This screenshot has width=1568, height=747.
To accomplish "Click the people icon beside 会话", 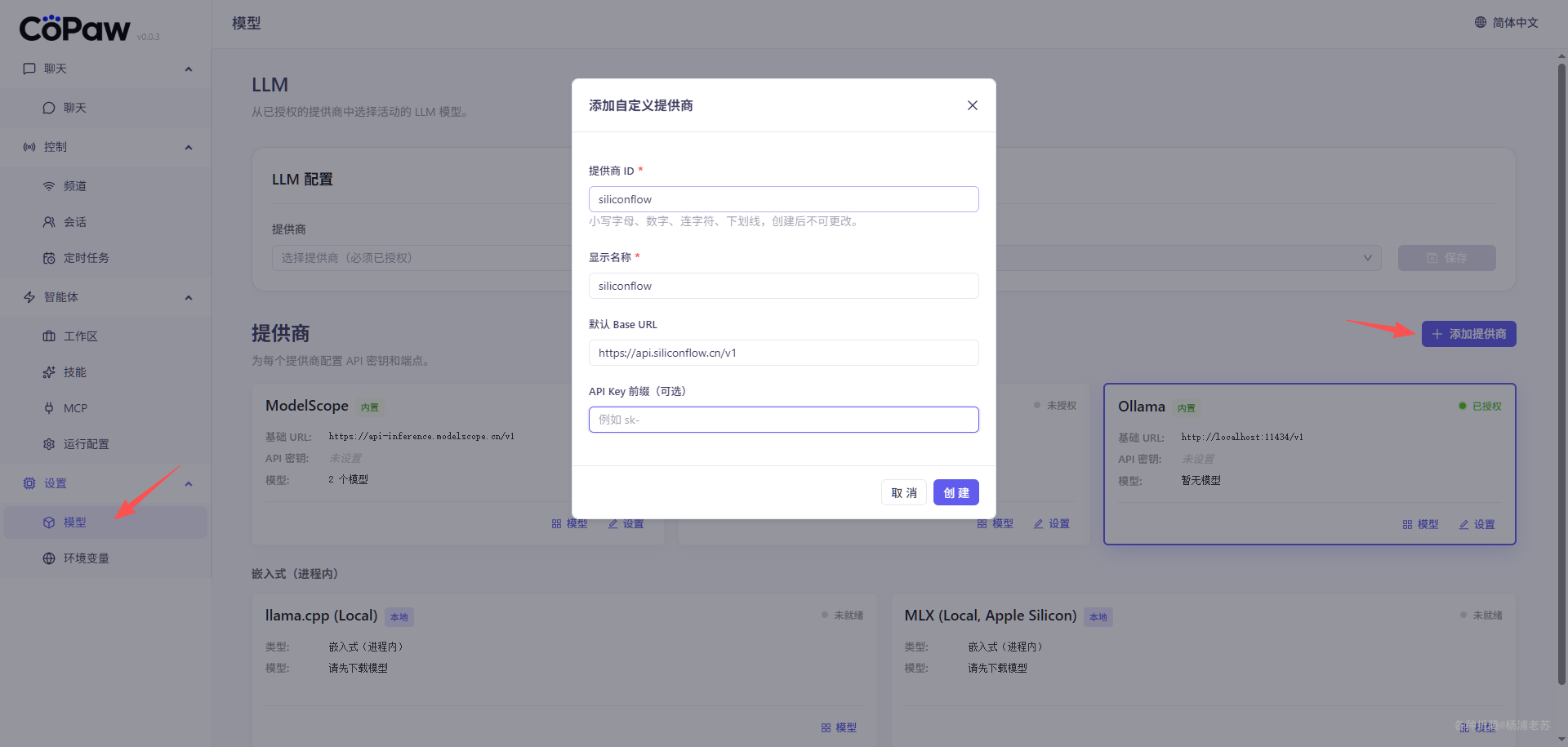I will click(49, 222).
